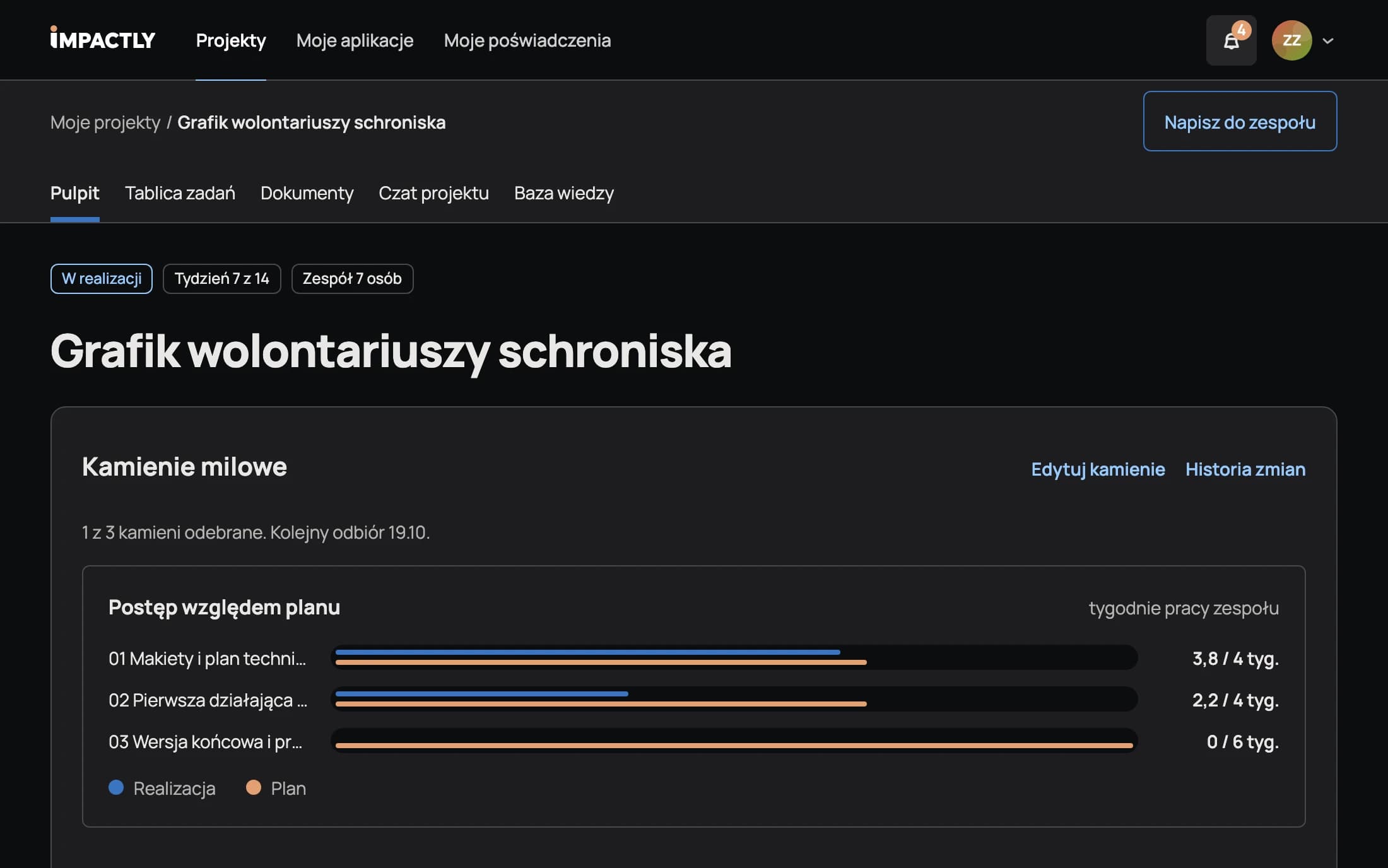This screenshot has width=1388, height=868.
Task: Click the orange Plan legend dot
Action: tap(254, 787)
